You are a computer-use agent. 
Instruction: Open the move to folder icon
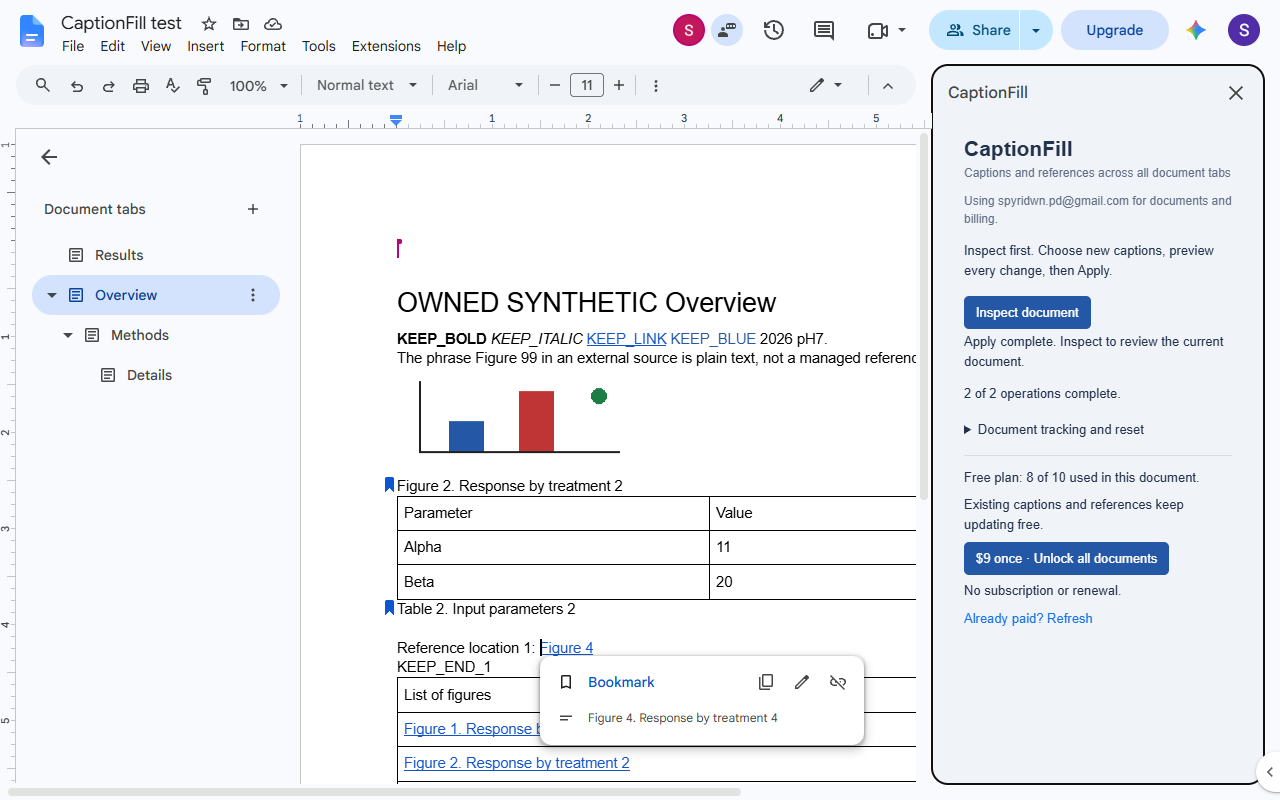[x=240, y=24]
